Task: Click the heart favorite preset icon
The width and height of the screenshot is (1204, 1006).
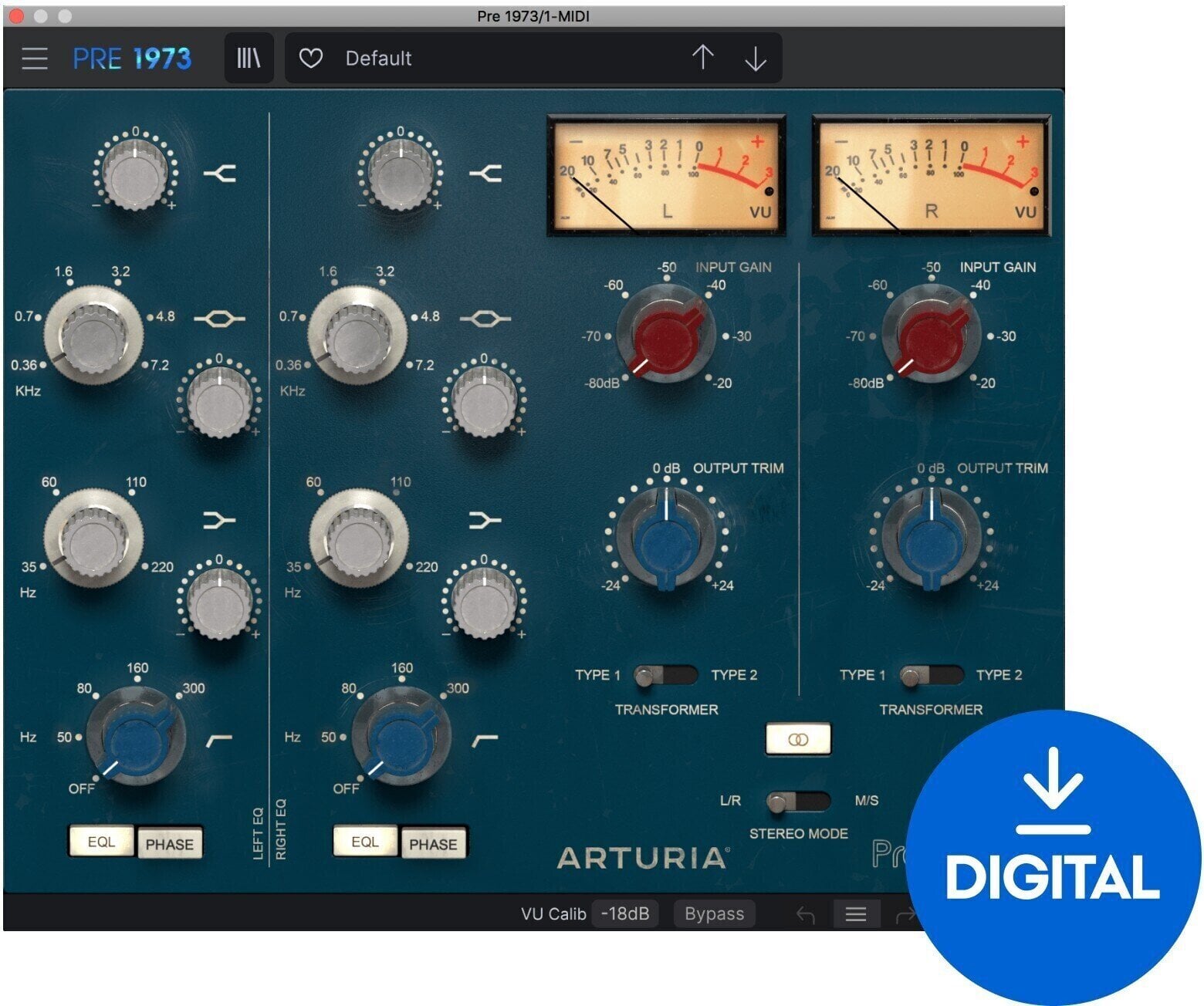Action: (310, 59)
